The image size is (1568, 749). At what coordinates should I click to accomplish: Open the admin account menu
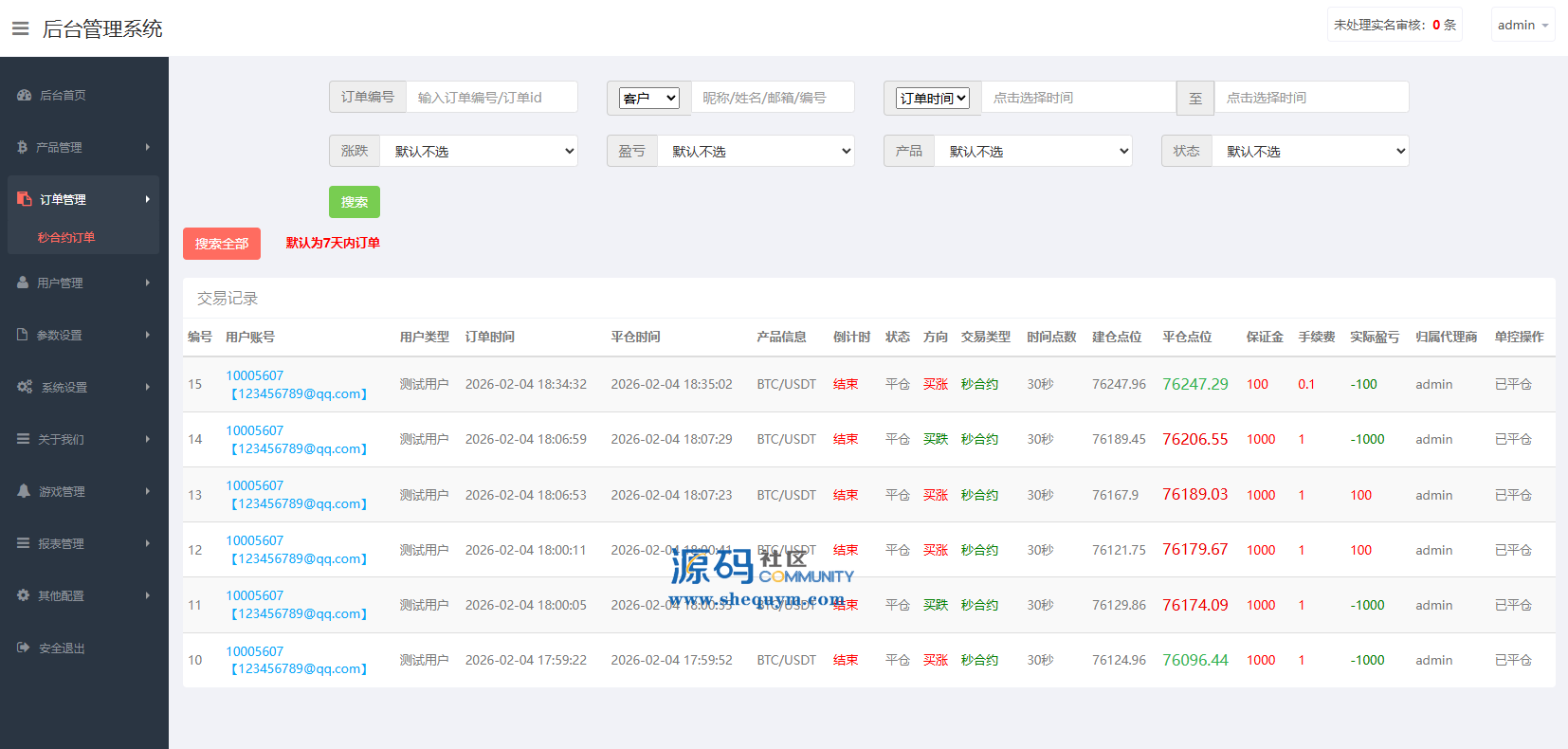click(1522, 26)
